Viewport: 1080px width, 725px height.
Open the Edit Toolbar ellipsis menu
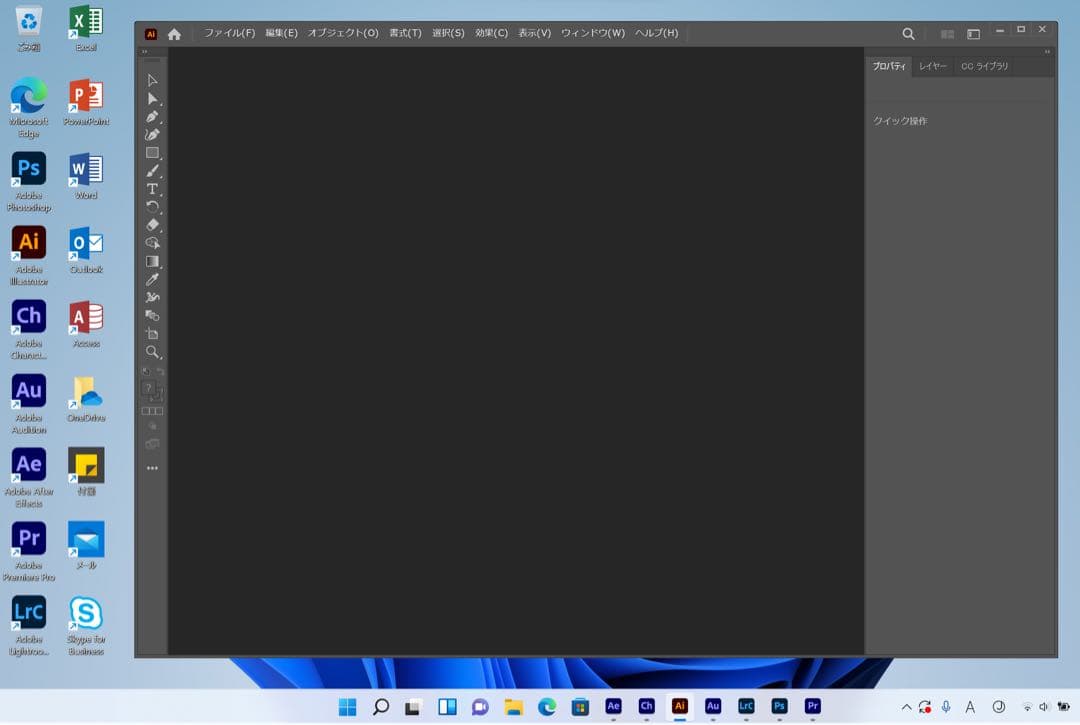(x=153, y=467)
